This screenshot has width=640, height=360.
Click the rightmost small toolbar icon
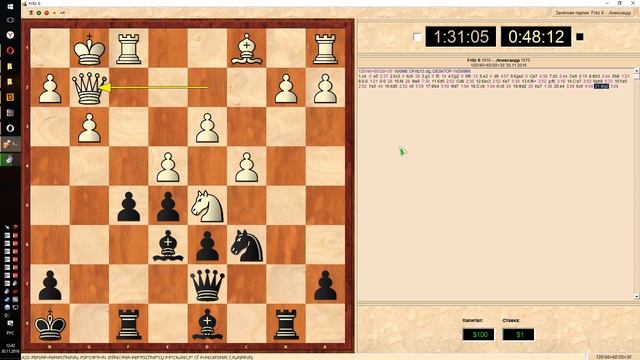[62, 13]
